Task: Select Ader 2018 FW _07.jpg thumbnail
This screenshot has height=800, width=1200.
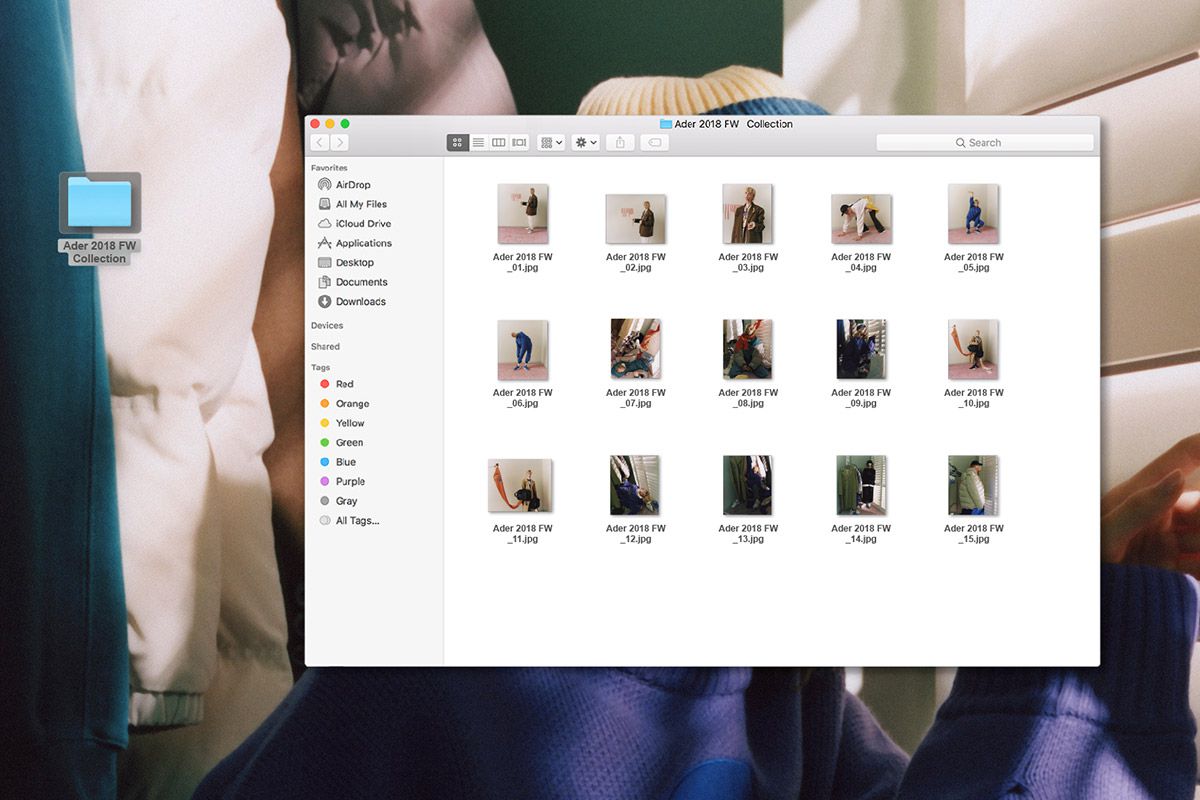Action: (x=635, y=349)
